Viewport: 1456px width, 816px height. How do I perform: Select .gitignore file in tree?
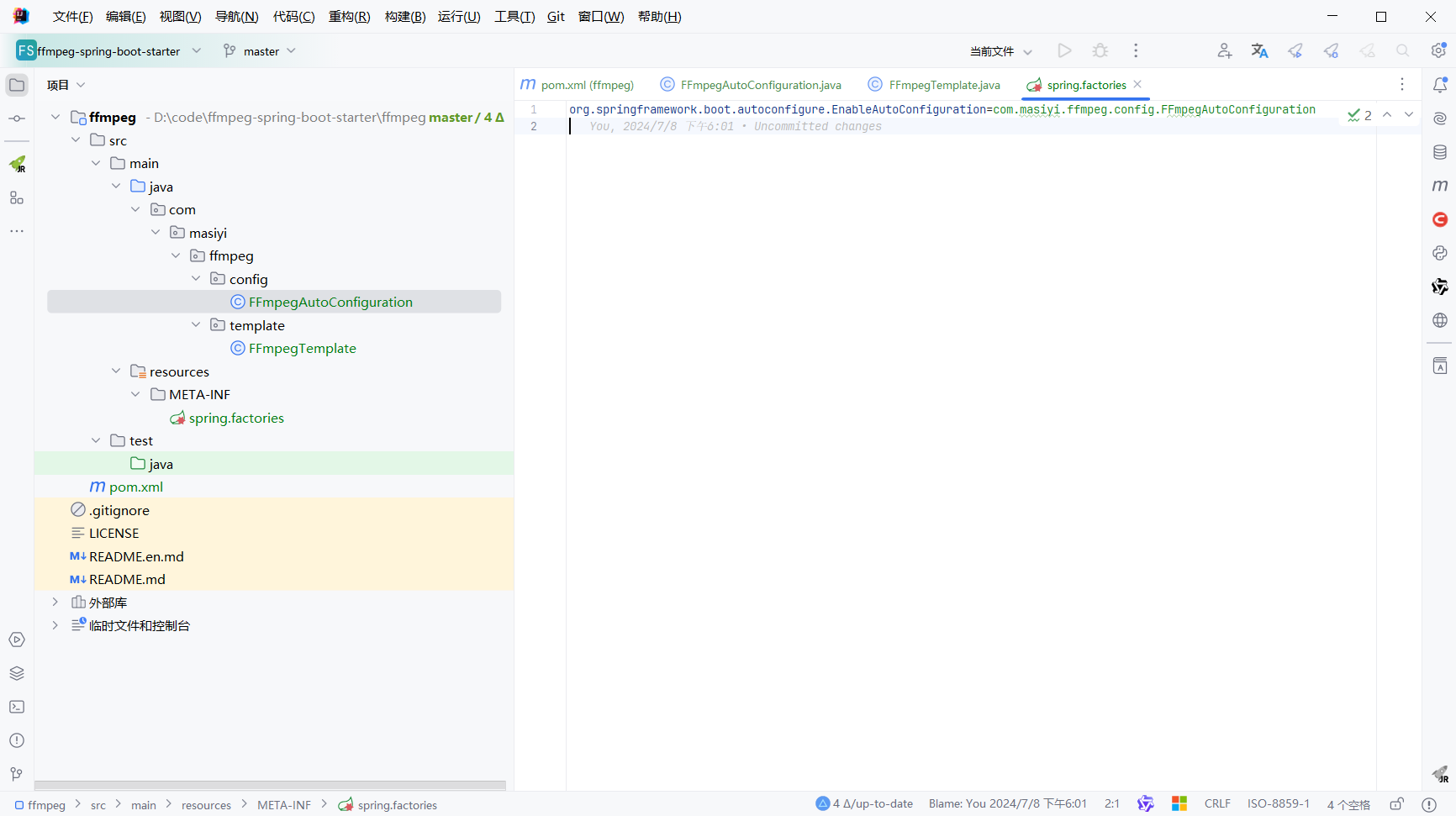[119, 510]
